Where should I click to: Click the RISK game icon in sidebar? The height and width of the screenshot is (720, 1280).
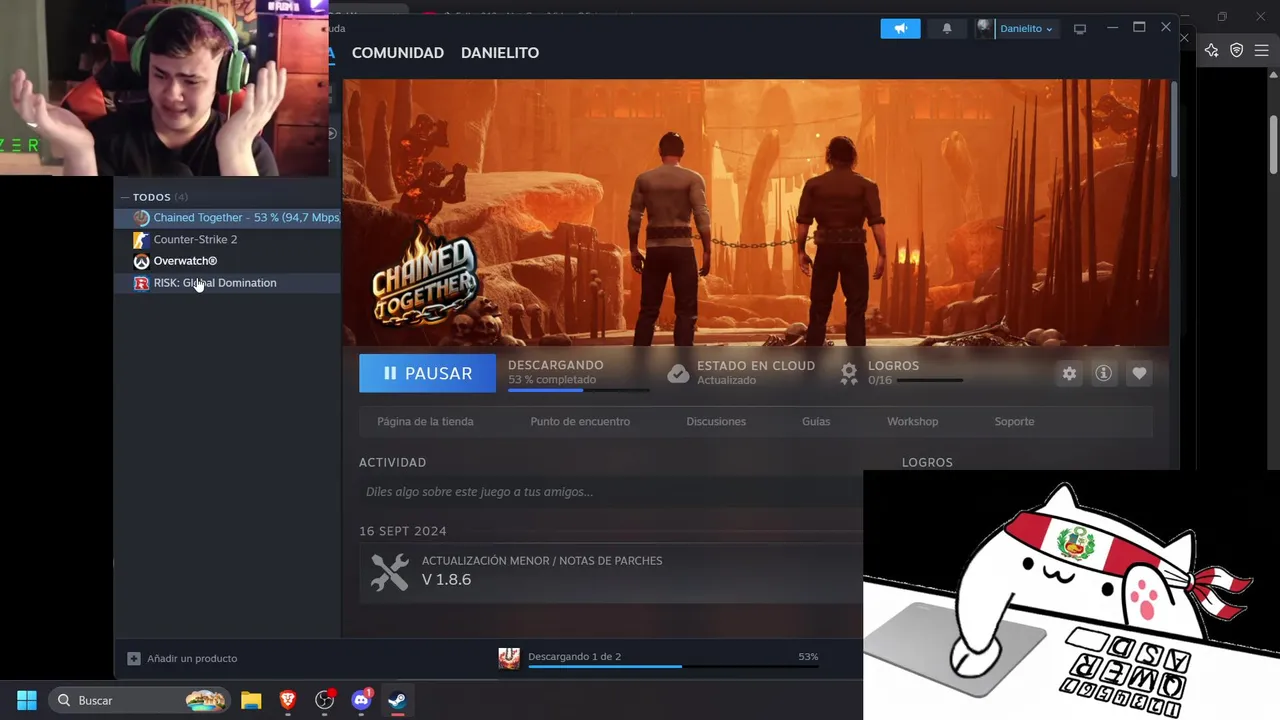pyautogui.click(x=141, y=283)
